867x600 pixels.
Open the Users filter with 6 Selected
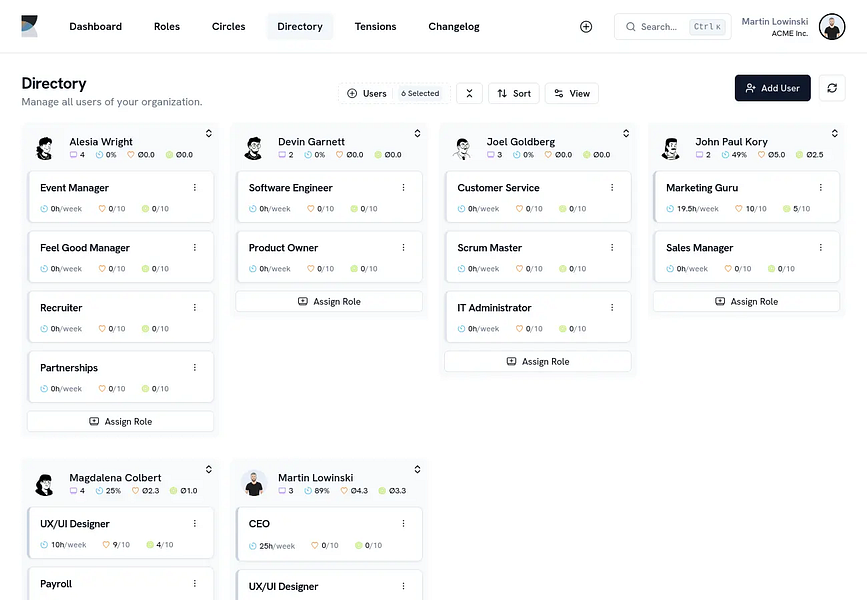394,93
